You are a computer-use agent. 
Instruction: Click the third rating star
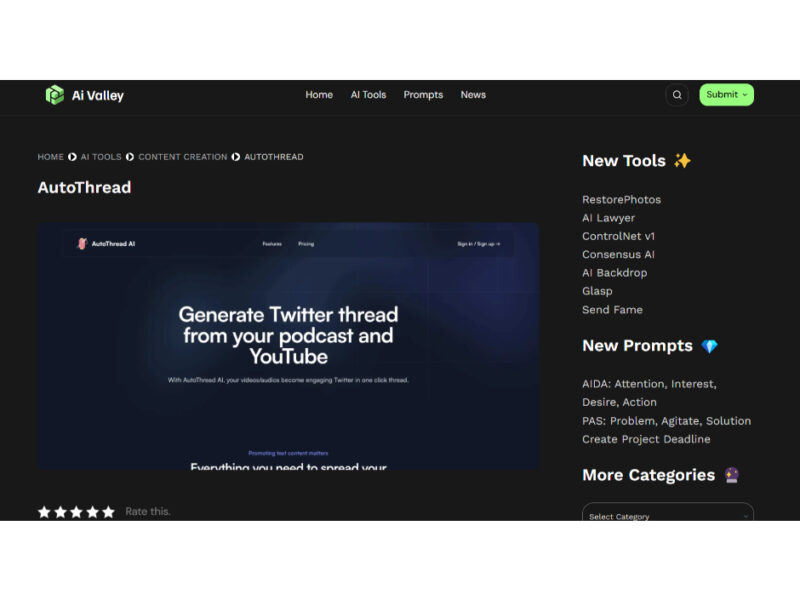click(76, 512)
